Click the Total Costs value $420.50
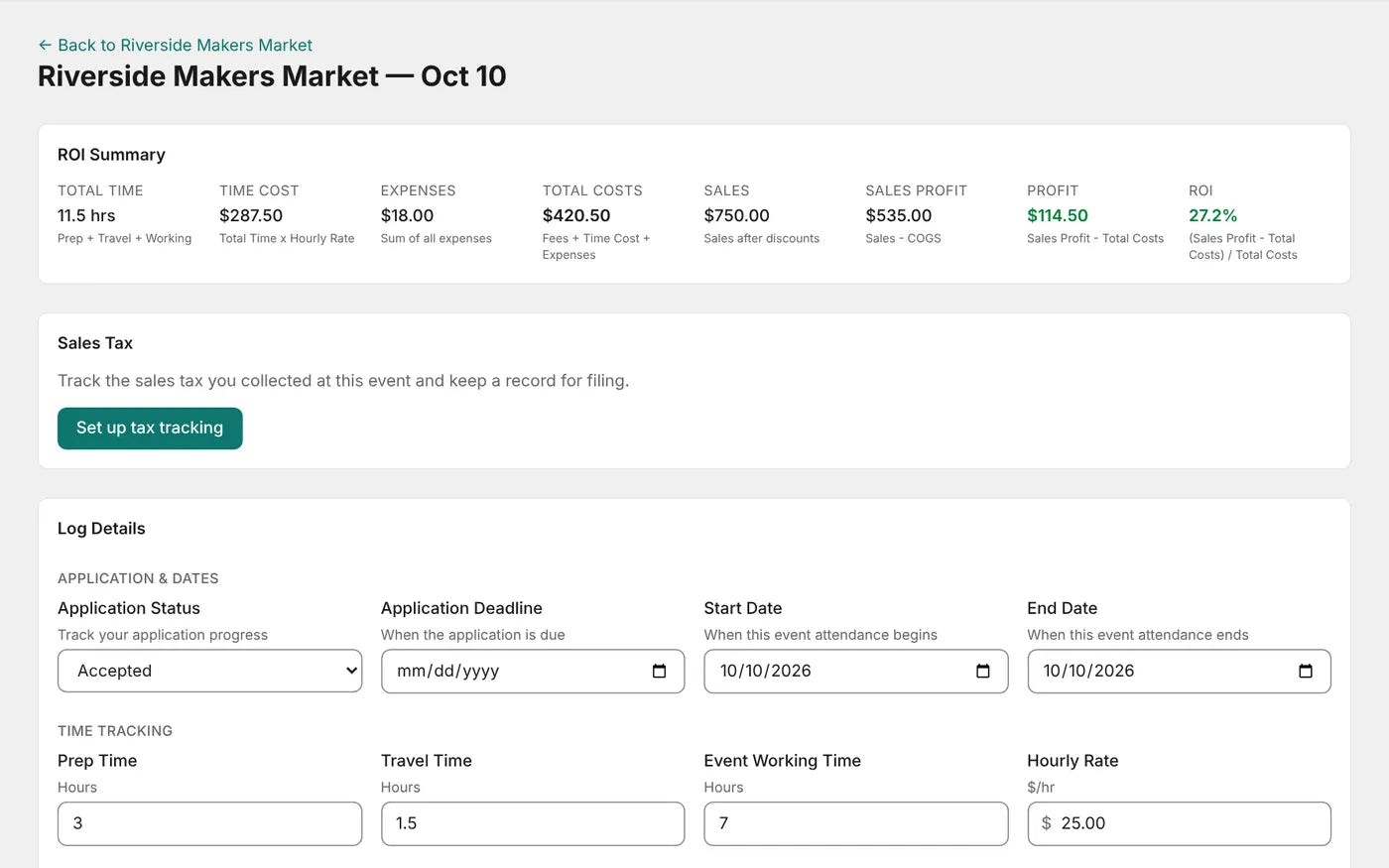Image resolution: width=1389 pixels, height=868 pixels. tap(576, 216)
